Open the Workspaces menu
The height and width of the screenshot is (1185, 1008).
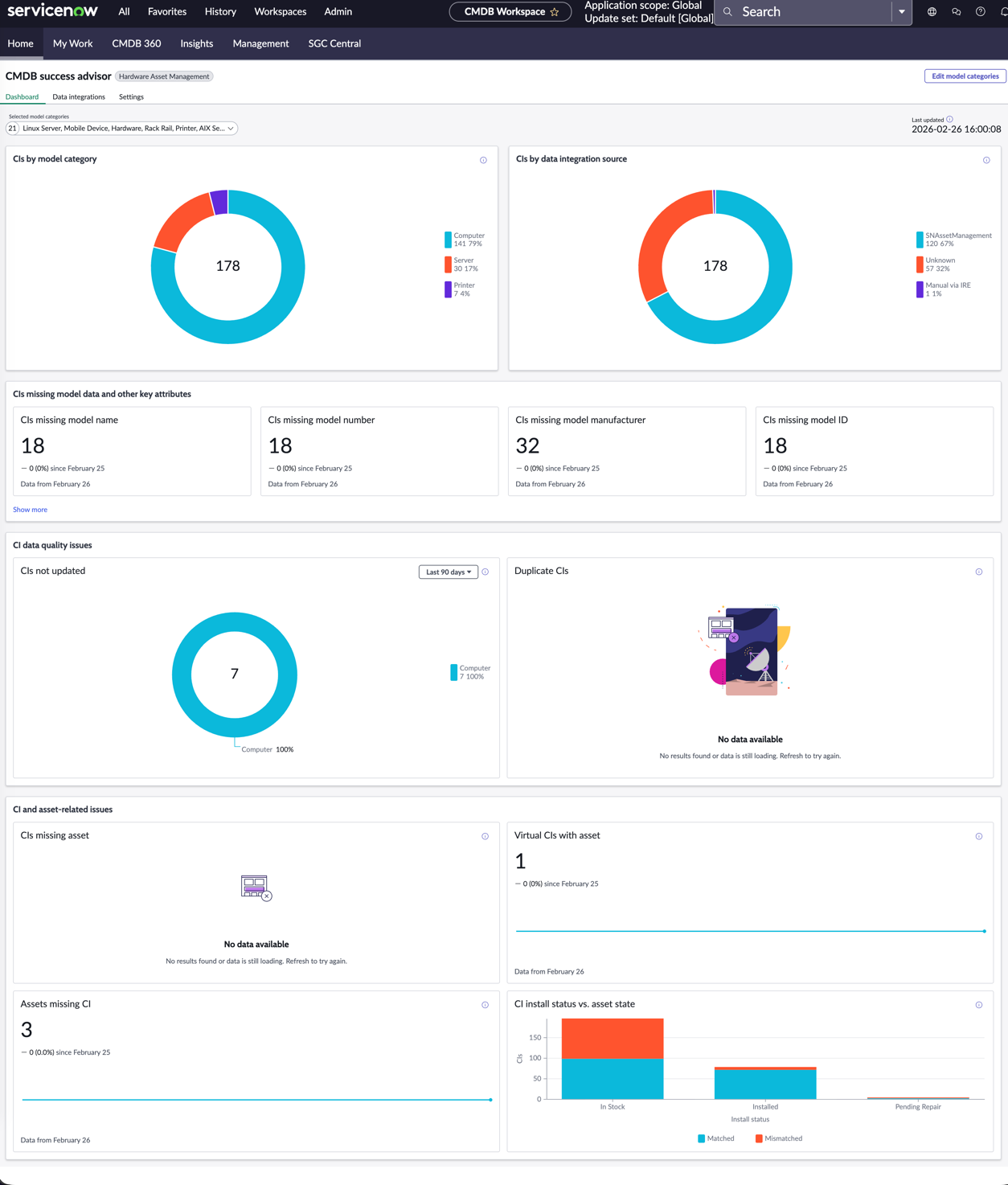coord(280,12)
